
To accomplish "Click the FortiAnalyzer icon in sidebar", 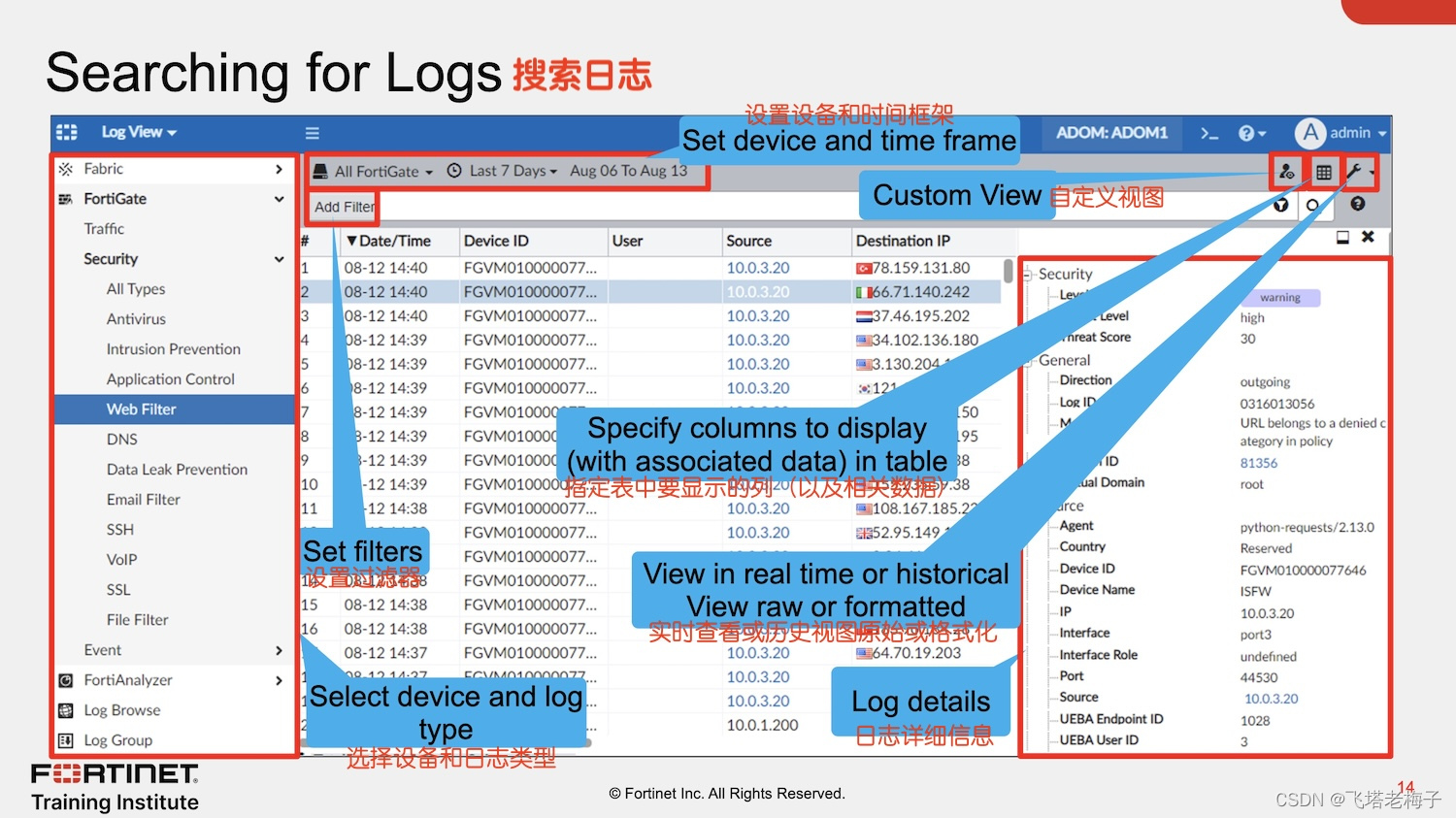I will 66,680.
